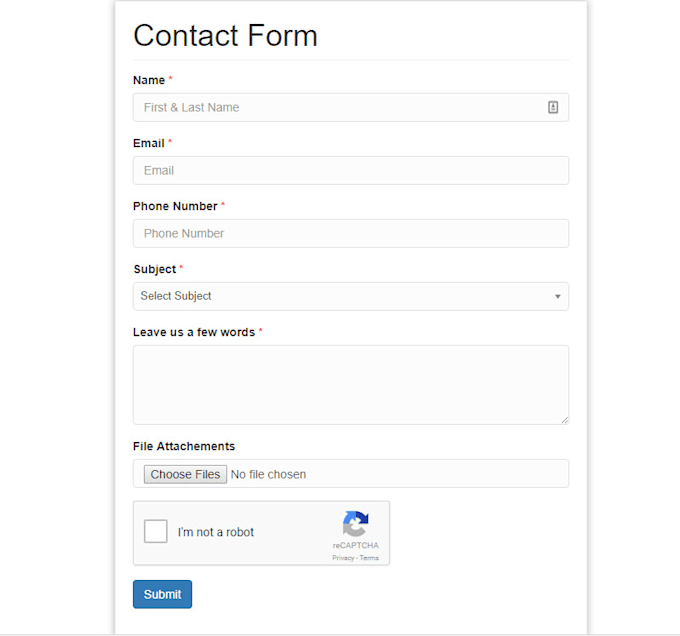Check the "I'm not a robot" checkbox
This screenshot has height=636, width=680.
[156, 532]
